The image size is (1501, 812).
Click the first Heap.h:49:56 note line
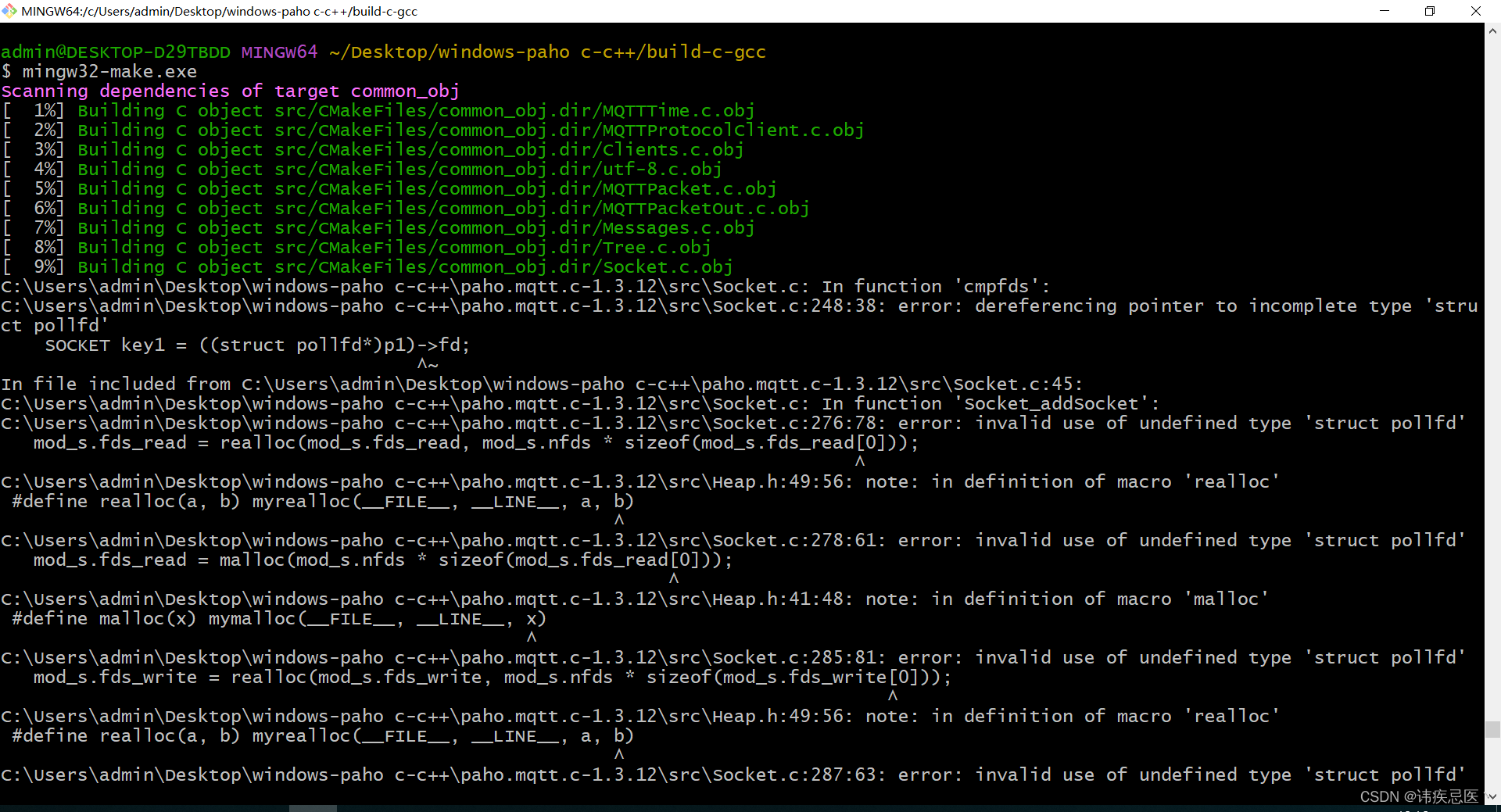pyautogui.click(x=641, y=482)
